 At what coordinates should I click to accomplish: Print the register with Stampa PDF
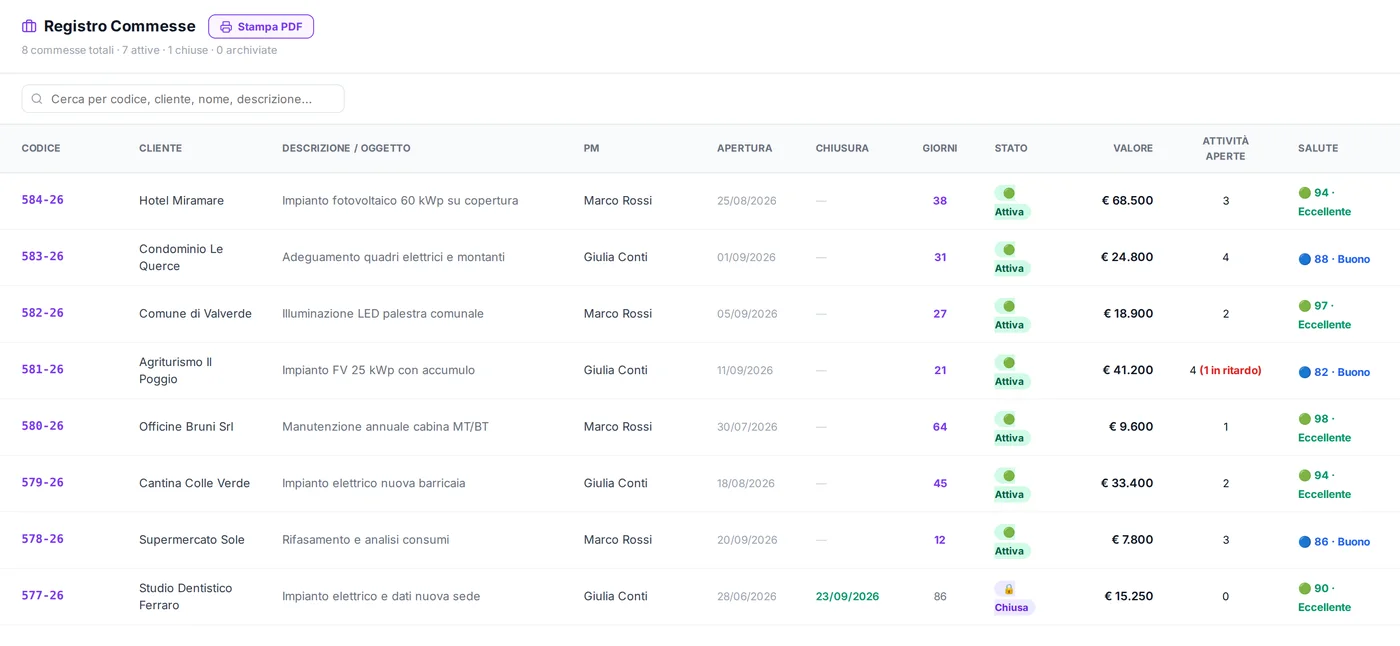[261, 27]
